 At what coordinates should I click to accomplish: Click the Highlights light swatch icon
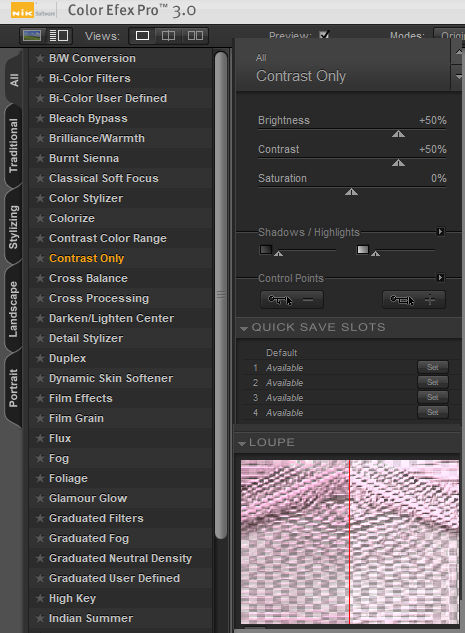[x=362, y=249]
